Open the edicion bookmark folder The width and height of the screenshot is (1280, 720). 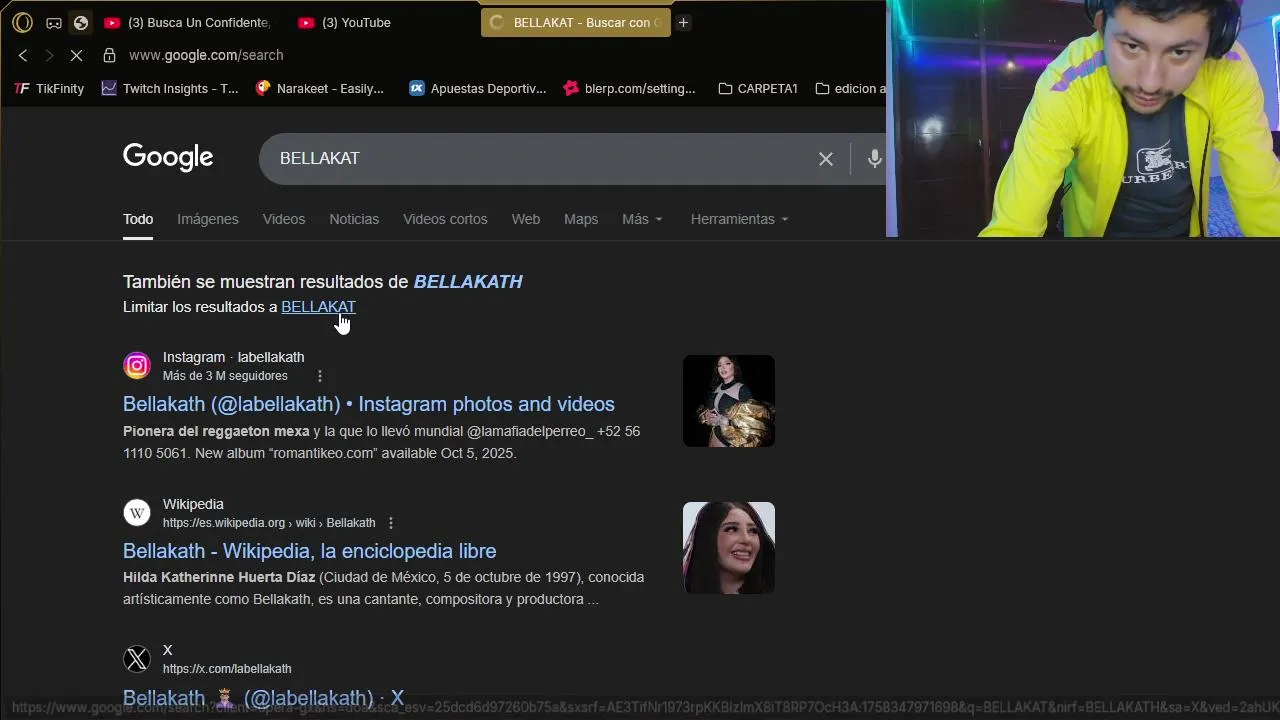[850, 88]
